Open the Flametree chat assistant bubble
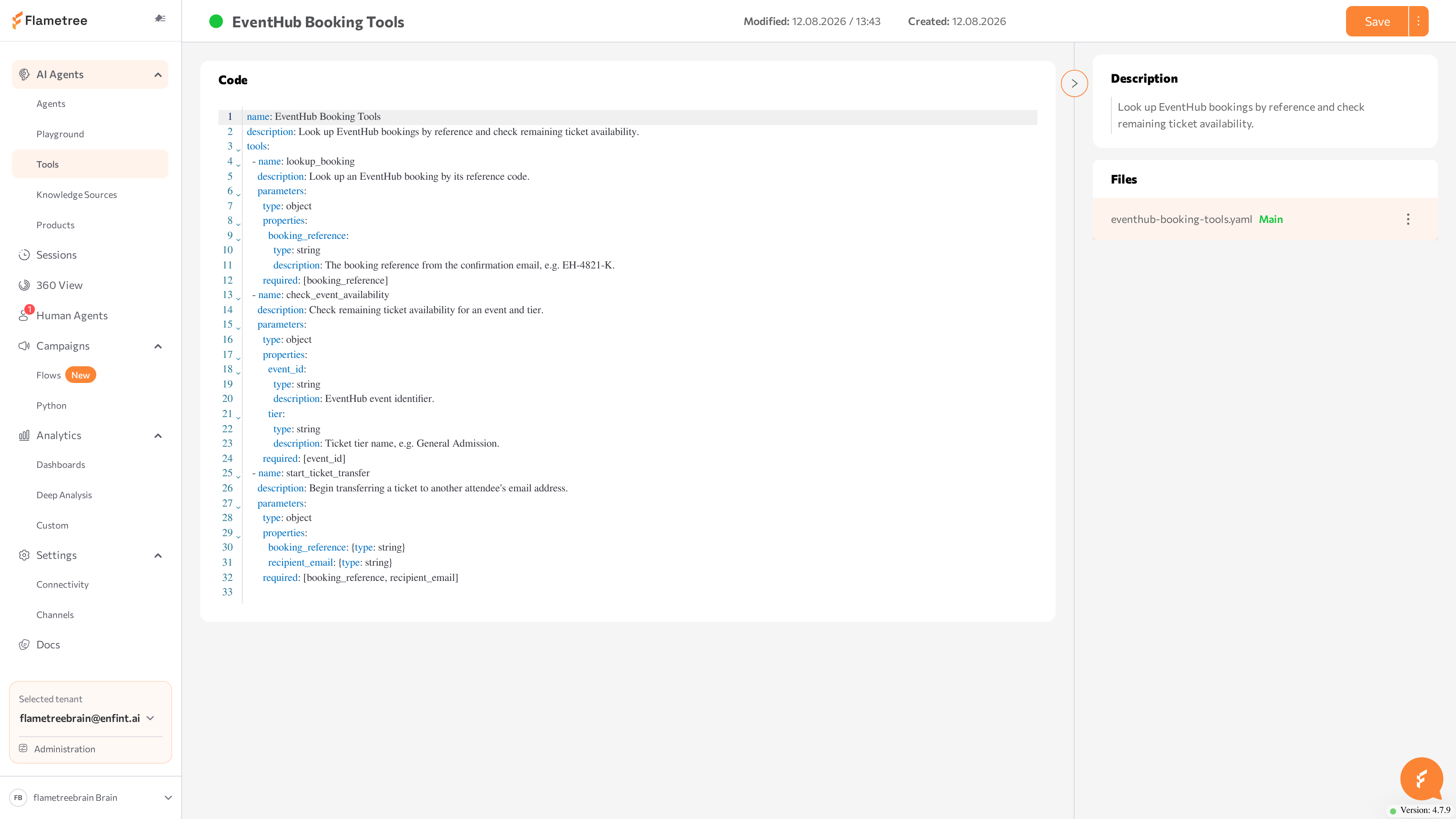This screenshot has width=1456, height=819. pyautogui.click(x=1421, y=778)
